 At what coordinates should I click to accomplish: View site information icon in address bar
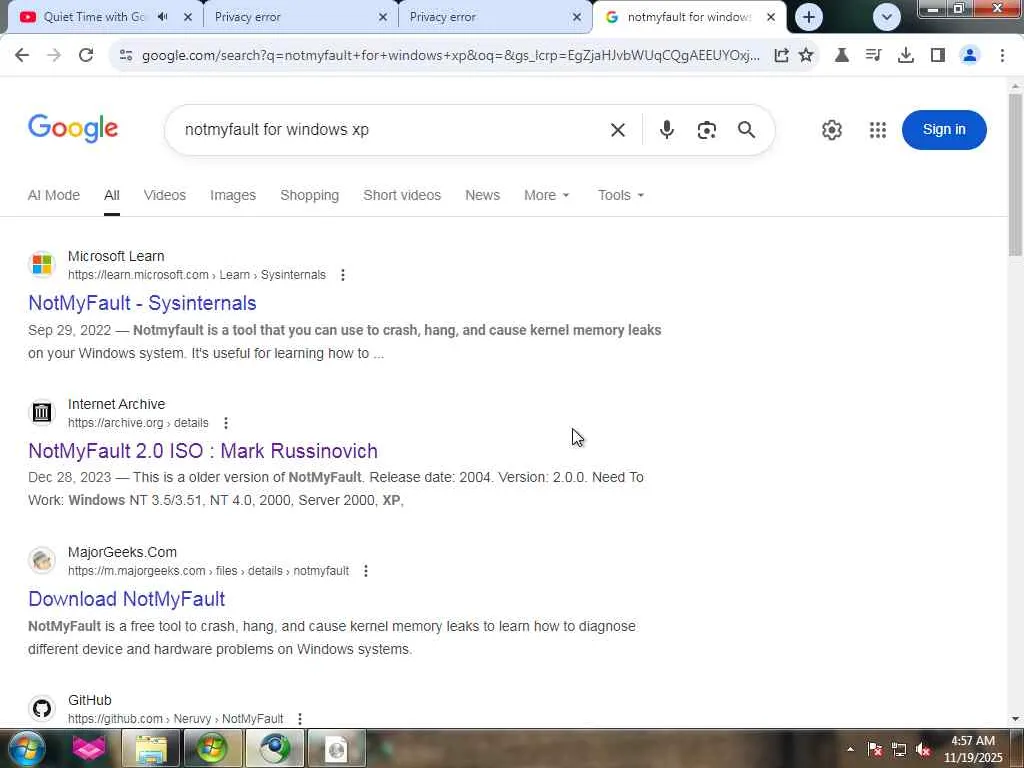[126, 55]
